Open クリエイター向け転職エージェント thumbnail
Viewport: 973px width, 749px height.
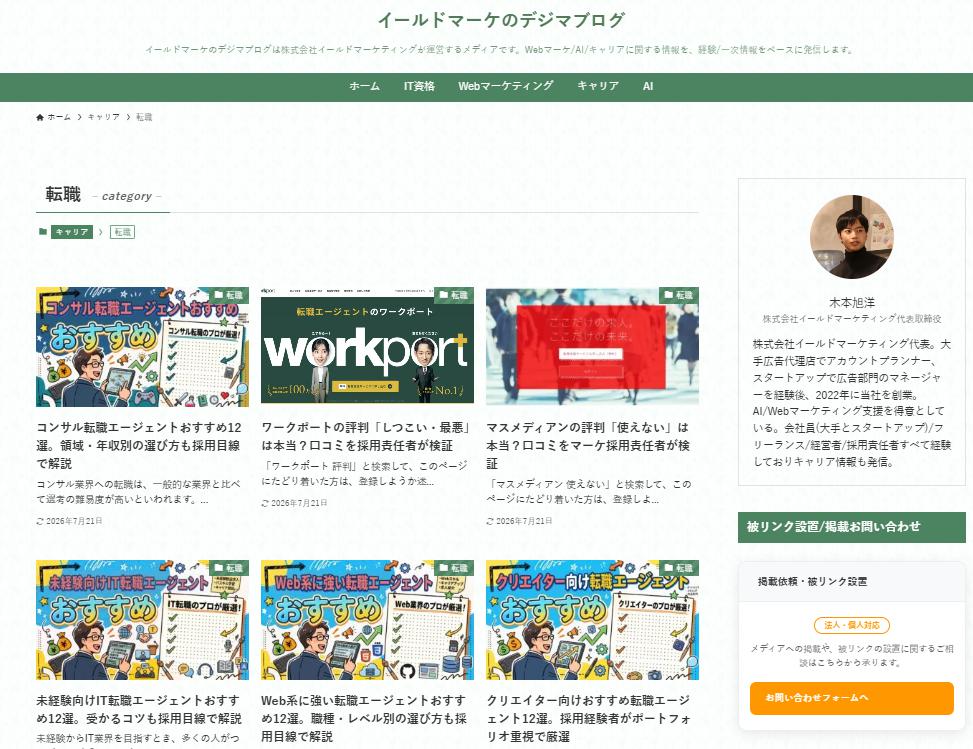[592, 620]
